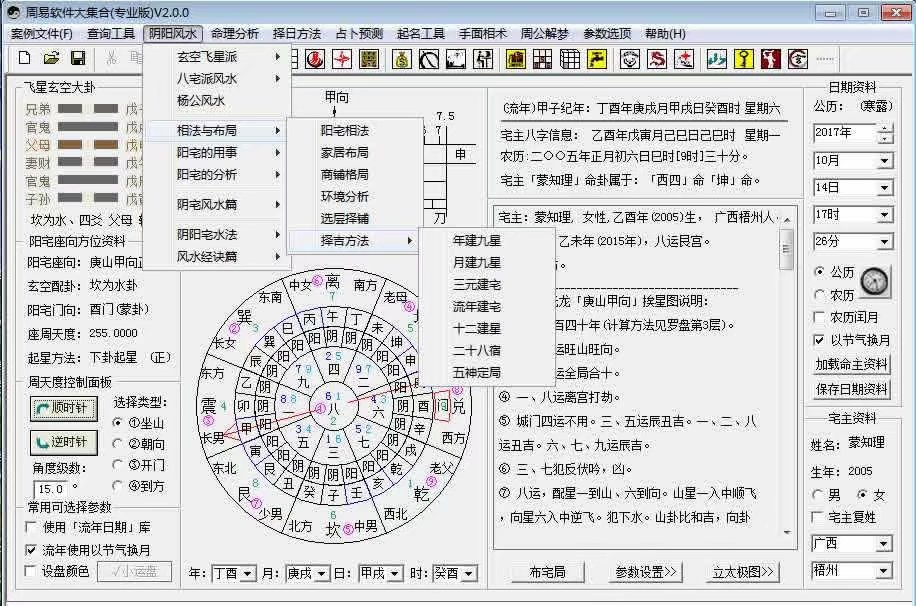Click the yellow water faucet icon

597,58
